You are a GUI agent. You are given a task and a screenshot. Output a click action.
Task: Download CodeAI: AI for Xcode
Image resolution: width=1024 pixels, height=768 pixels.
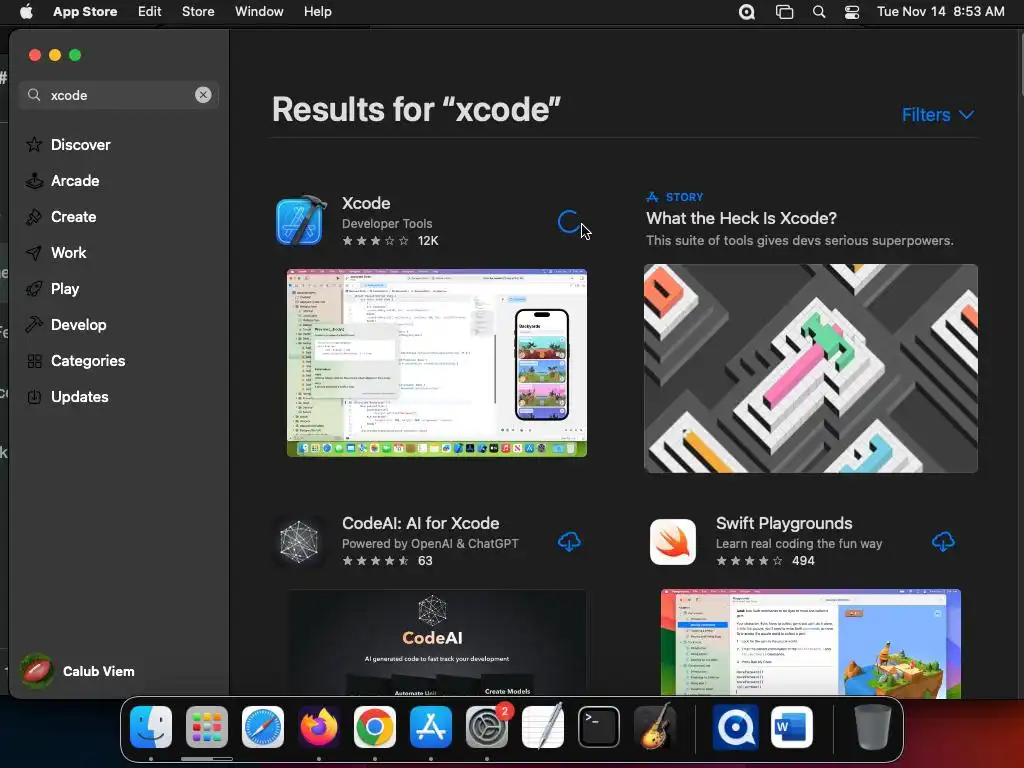point(569,541)
